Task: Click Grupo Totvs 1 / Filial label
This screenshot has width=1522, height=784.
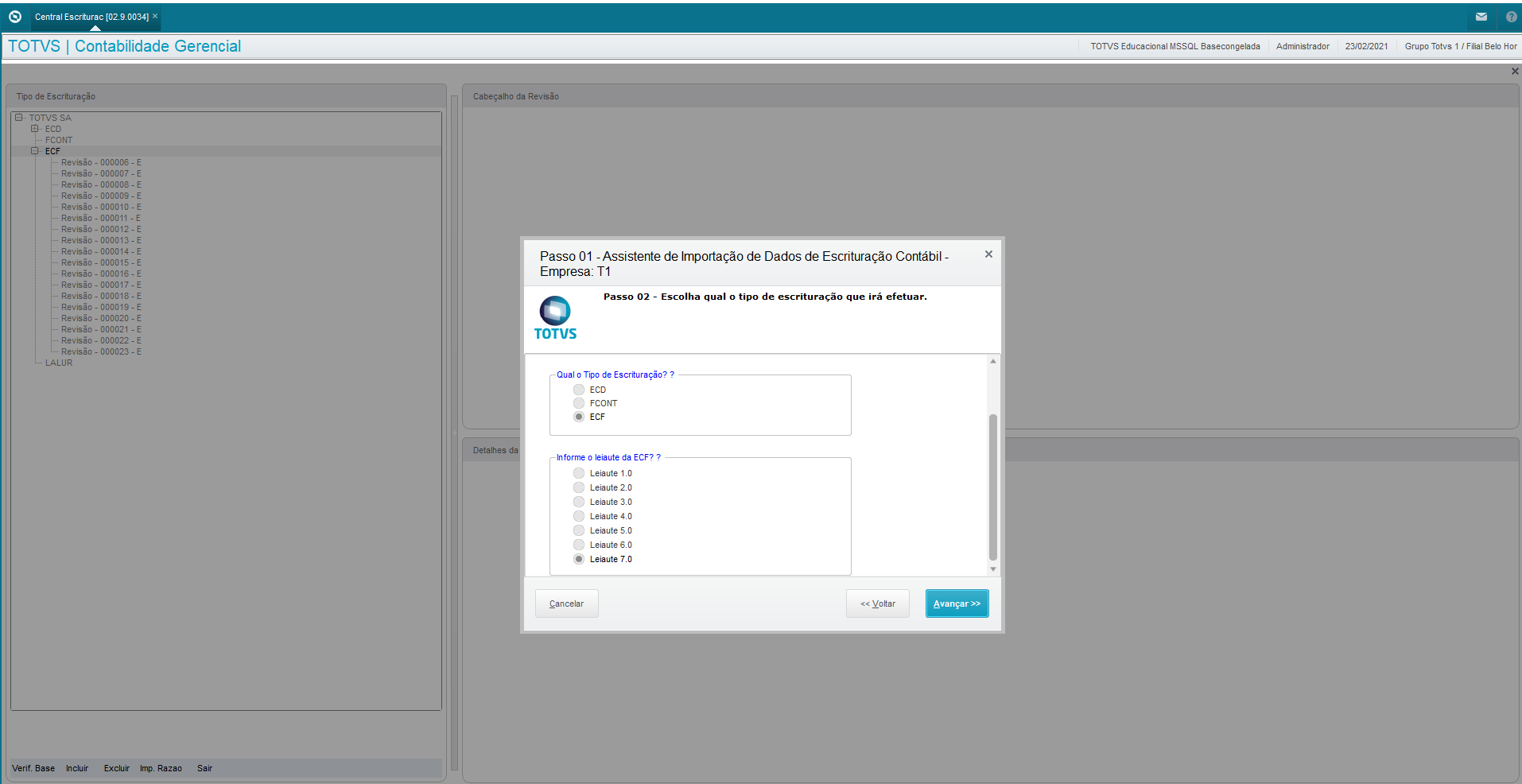Action: pos(1461,46)
